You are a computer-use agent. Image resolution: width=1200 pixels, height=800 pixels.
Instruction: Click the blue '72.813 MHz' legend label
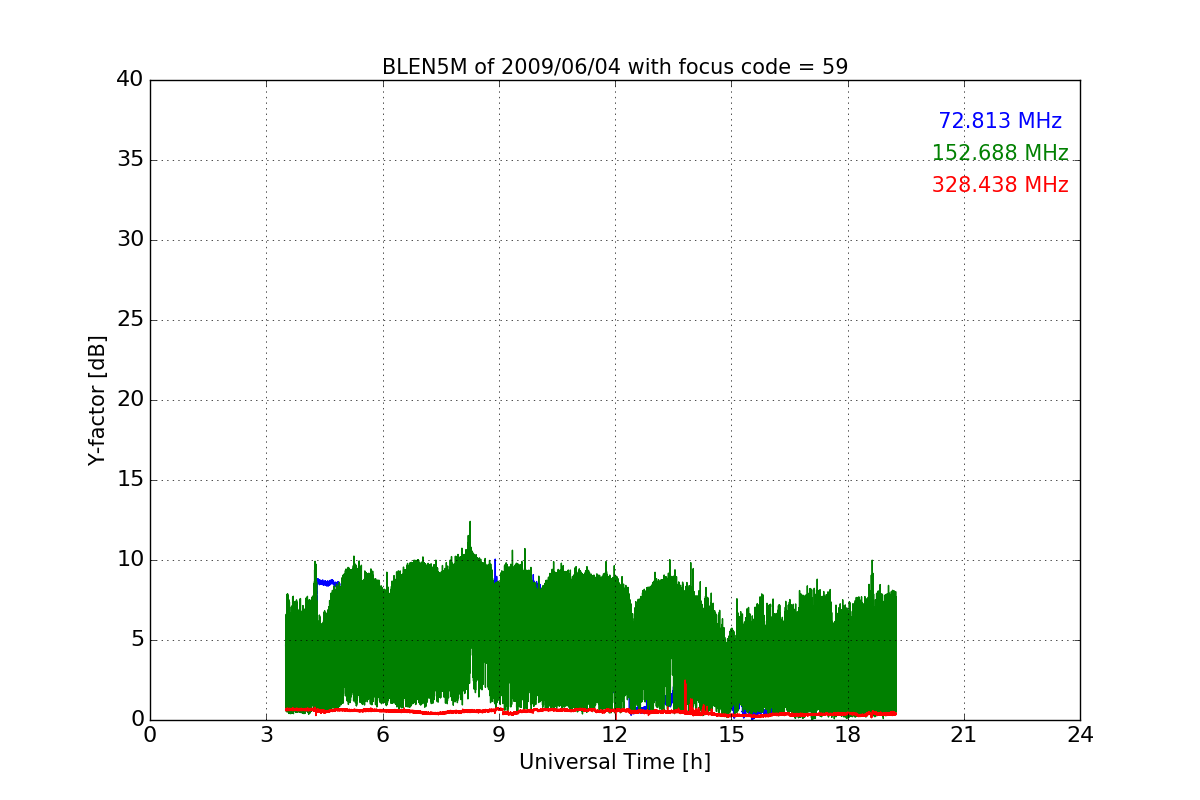1000,121
